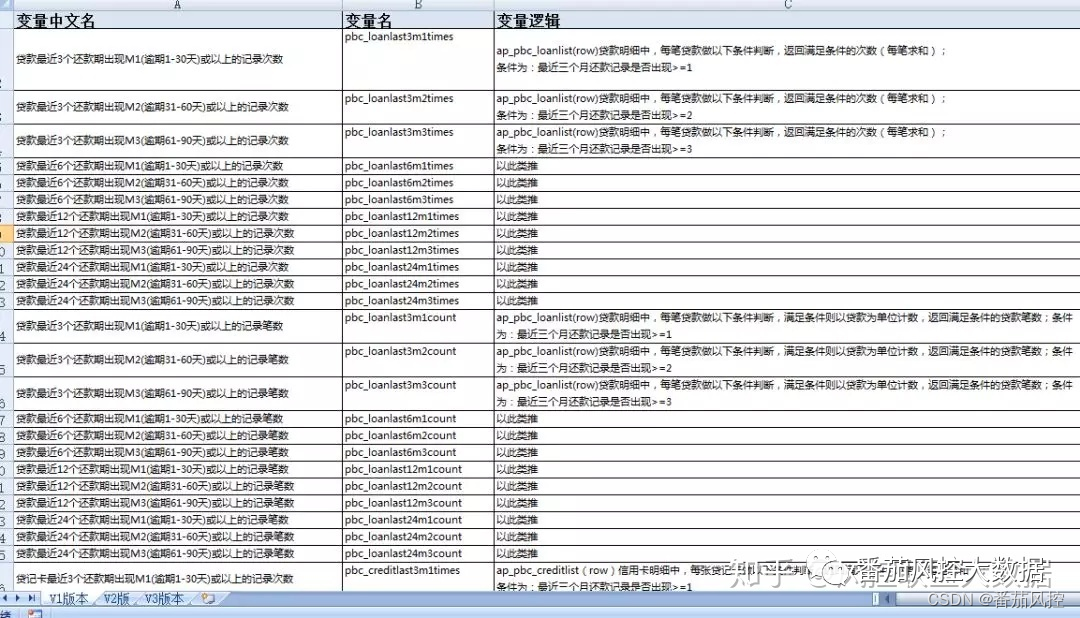1080x618 pixels.
Task: Select column A header
Action: coord(178,5)
